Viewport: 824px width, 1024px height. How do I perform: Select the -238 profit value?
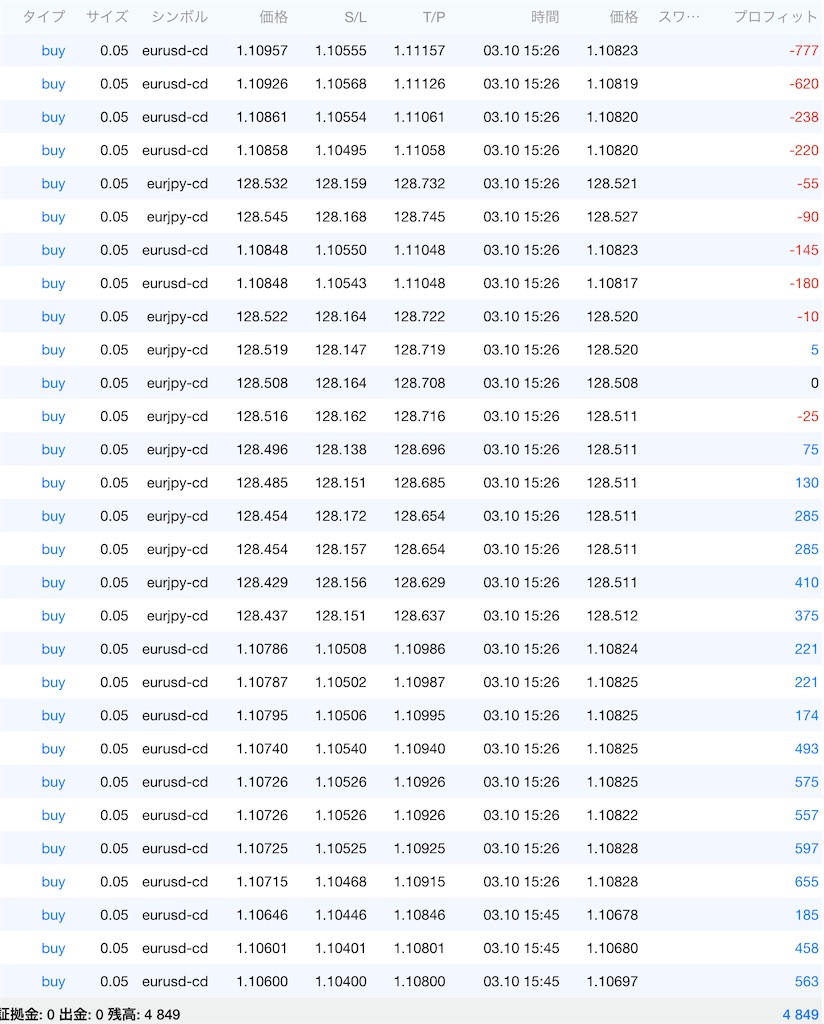click(x=803, y=117)
